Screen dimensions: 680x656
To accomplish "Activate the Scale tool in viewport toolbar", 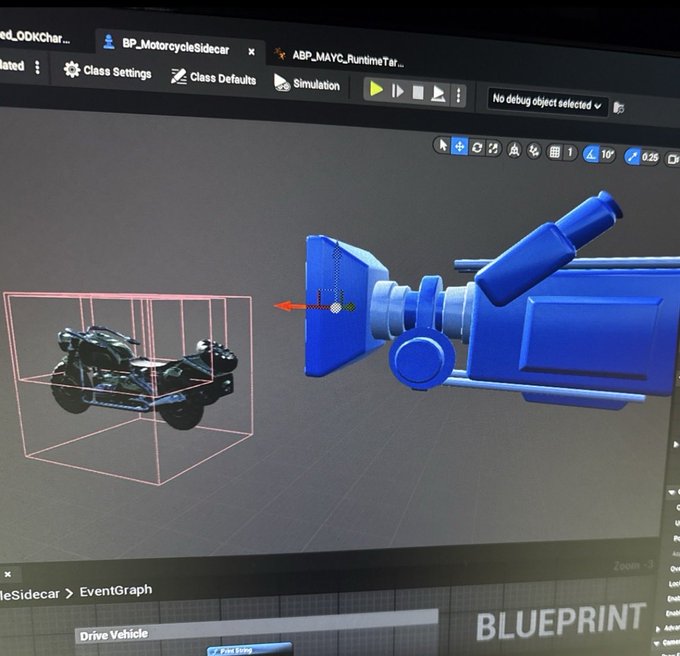I will (493, 149).
